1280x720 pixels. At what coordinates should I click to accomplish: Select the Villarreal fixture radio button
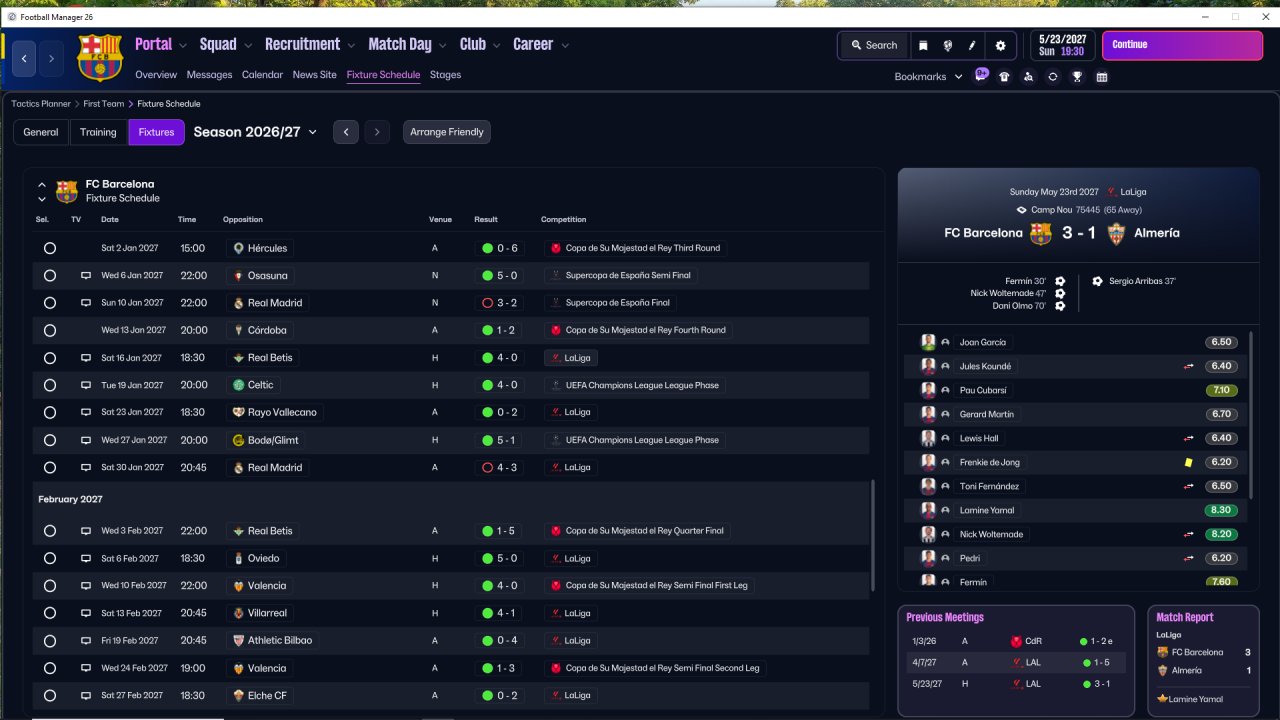click(50, 613)
